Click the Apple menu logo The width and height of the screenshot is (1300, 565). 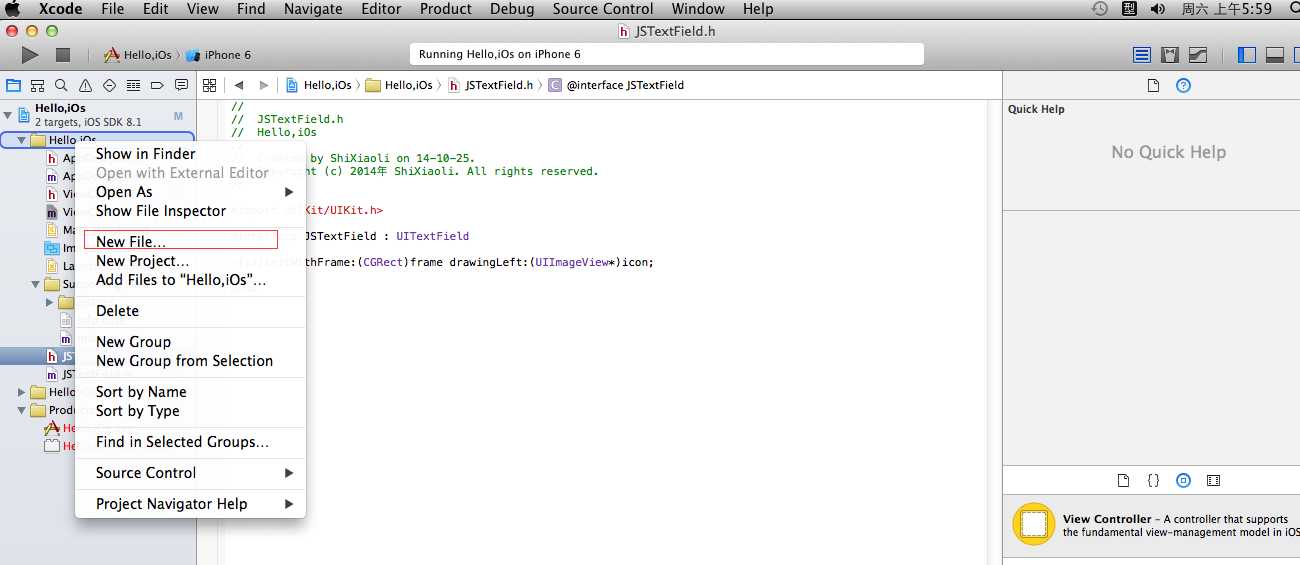pos(14,9)
